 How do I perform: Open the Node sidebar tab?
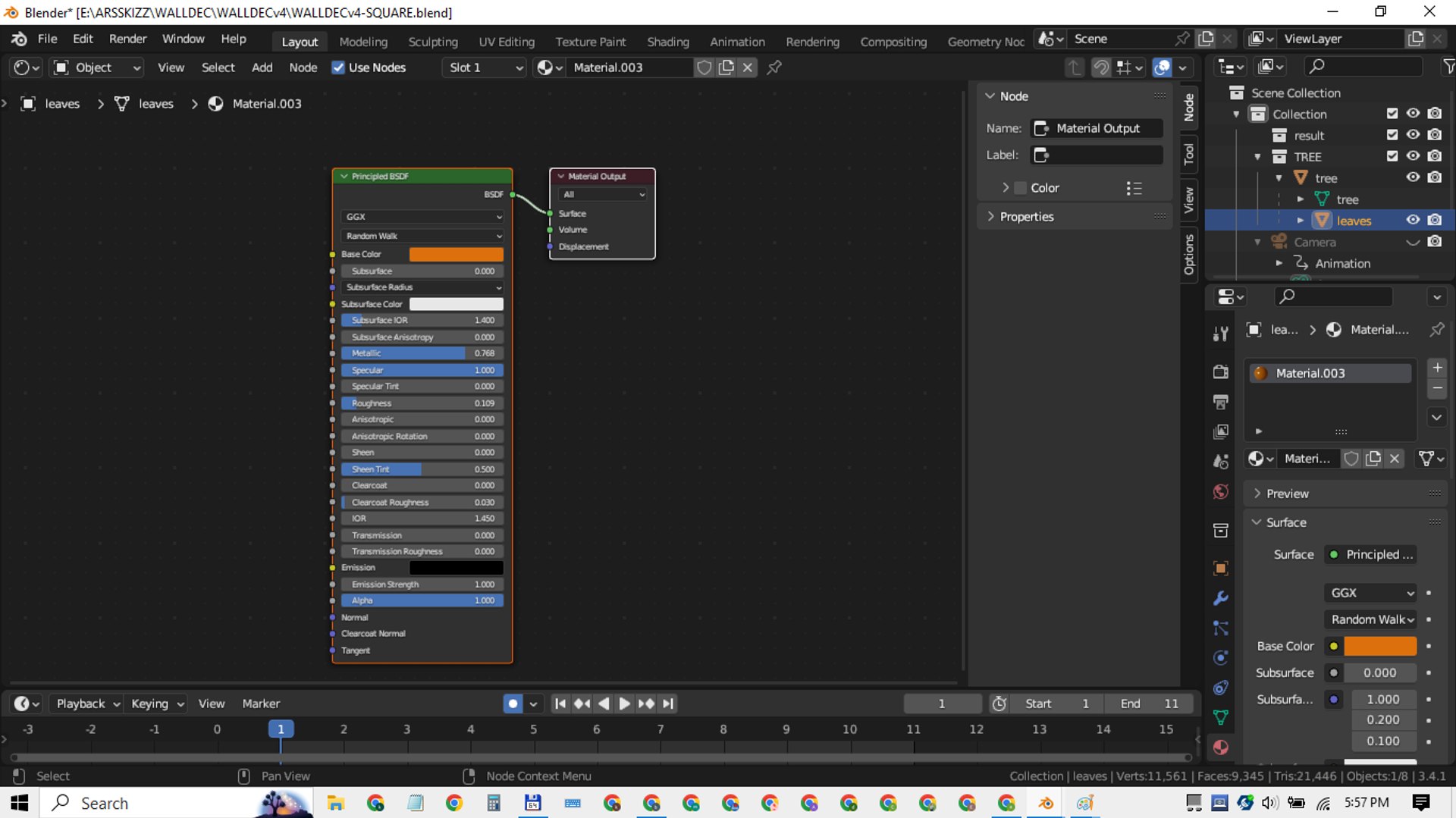1188,108
